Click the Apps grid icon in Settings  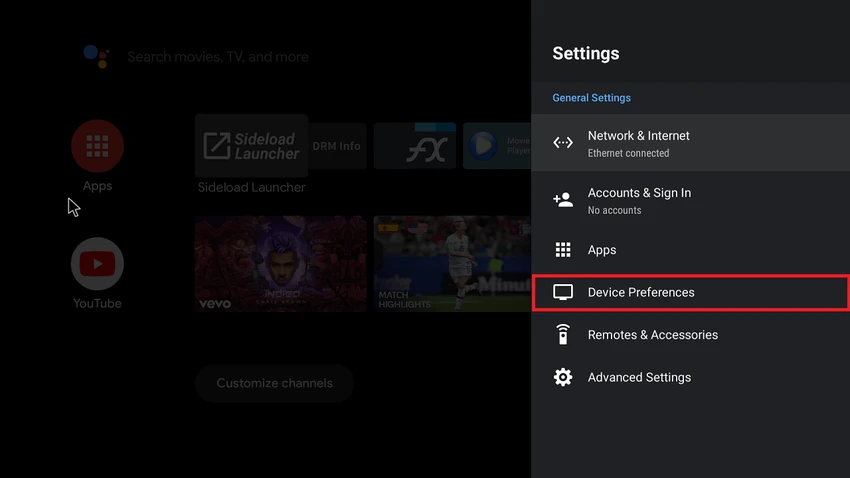[x=563, y=250]
